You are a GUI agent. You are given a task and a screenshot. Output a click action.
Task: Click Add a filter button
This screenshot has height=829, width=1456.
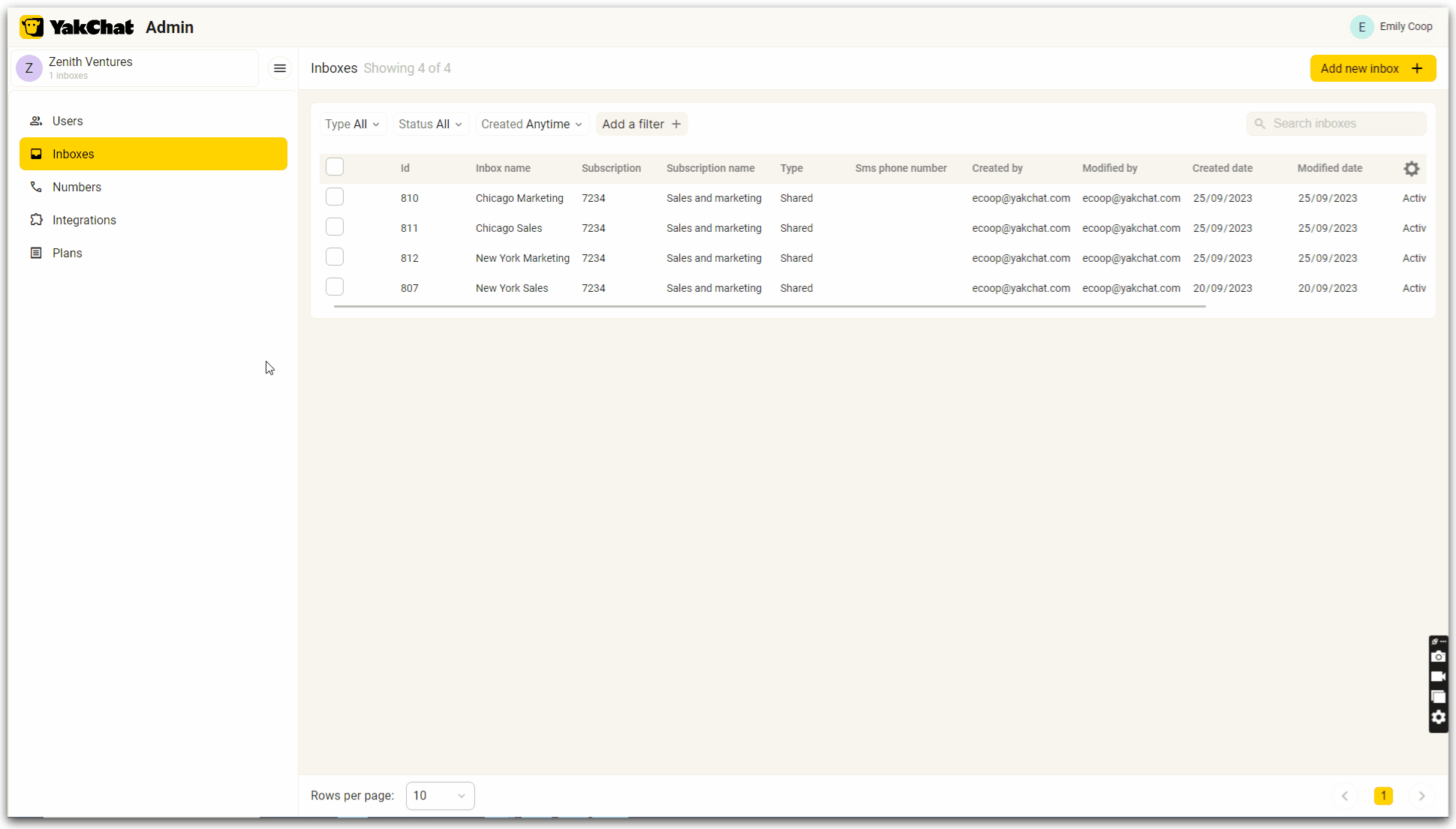click(x=641, y=125)
